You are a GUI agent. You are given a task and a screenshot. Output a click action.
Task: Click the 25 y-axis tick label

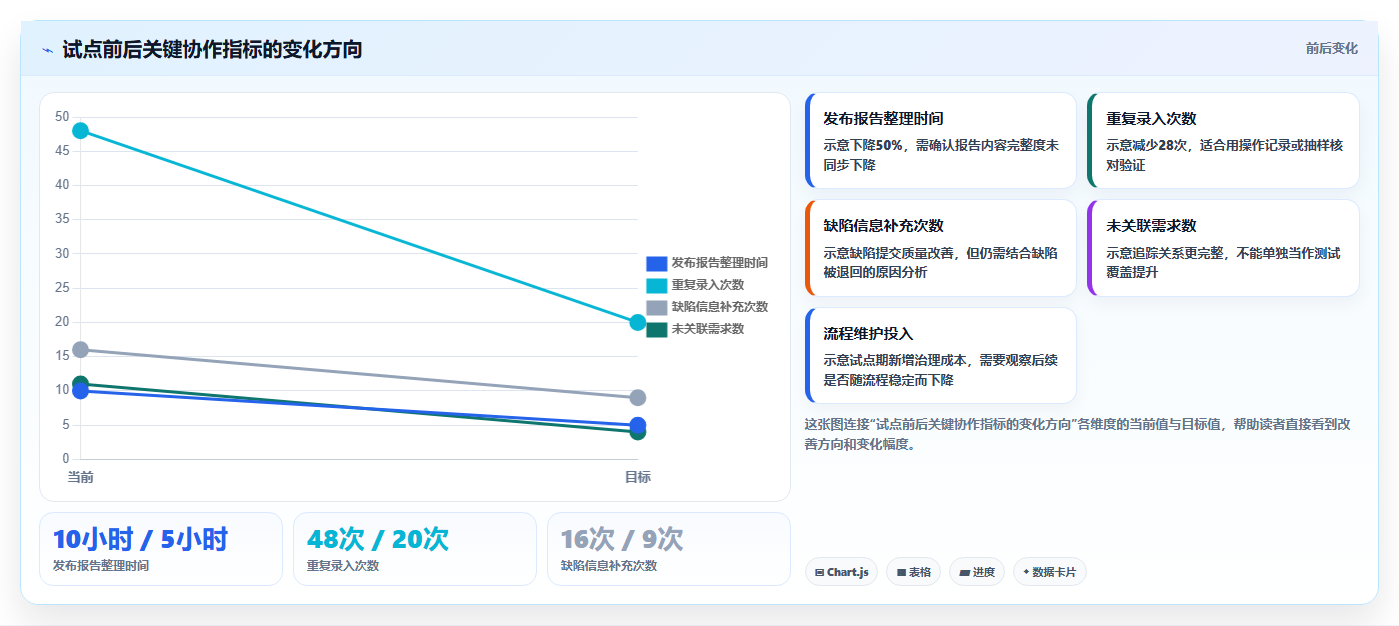[x=62, y=288]
